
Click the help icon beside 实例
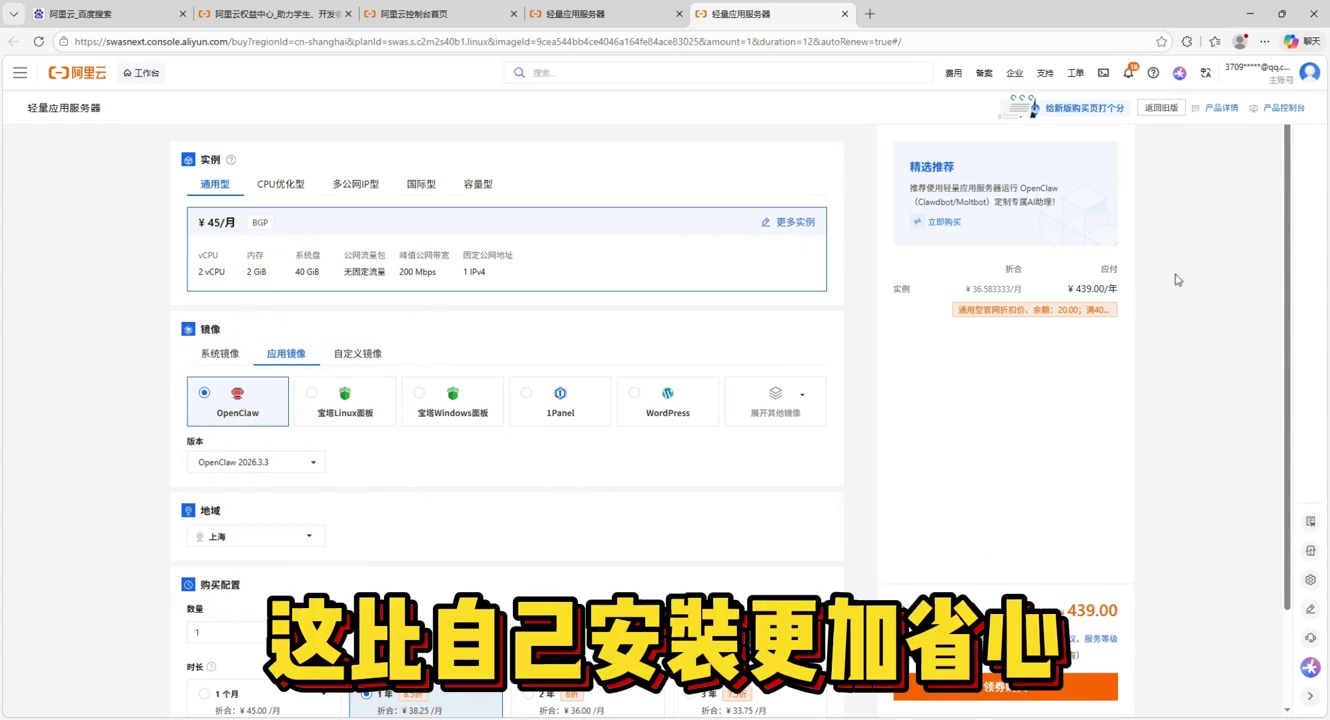(231, 160)
